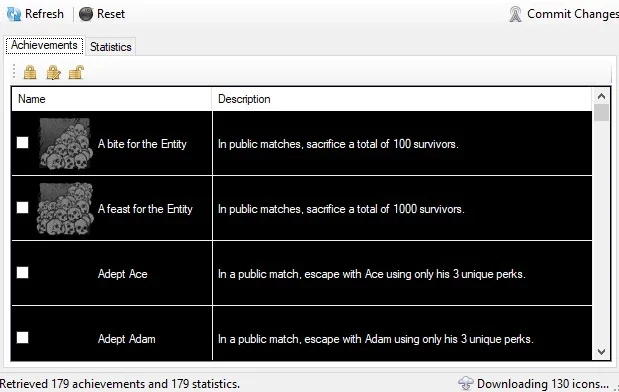Select the Achievements tab
619x392 pixels.
pos(44,45)
